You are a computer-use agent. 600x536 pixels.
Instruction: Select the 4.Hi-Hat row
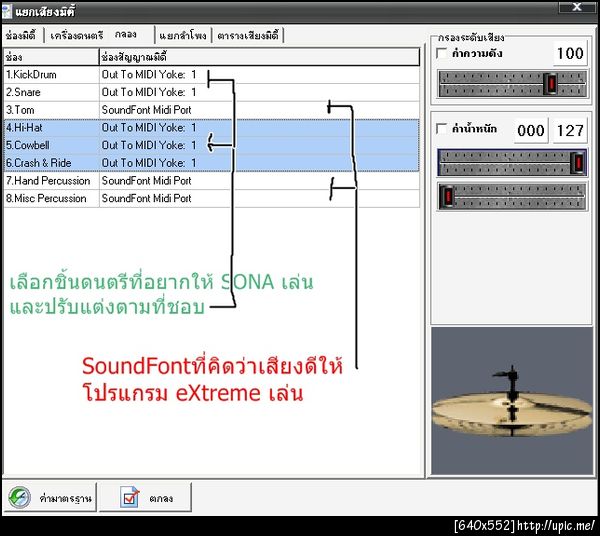[x=212, y=128]
